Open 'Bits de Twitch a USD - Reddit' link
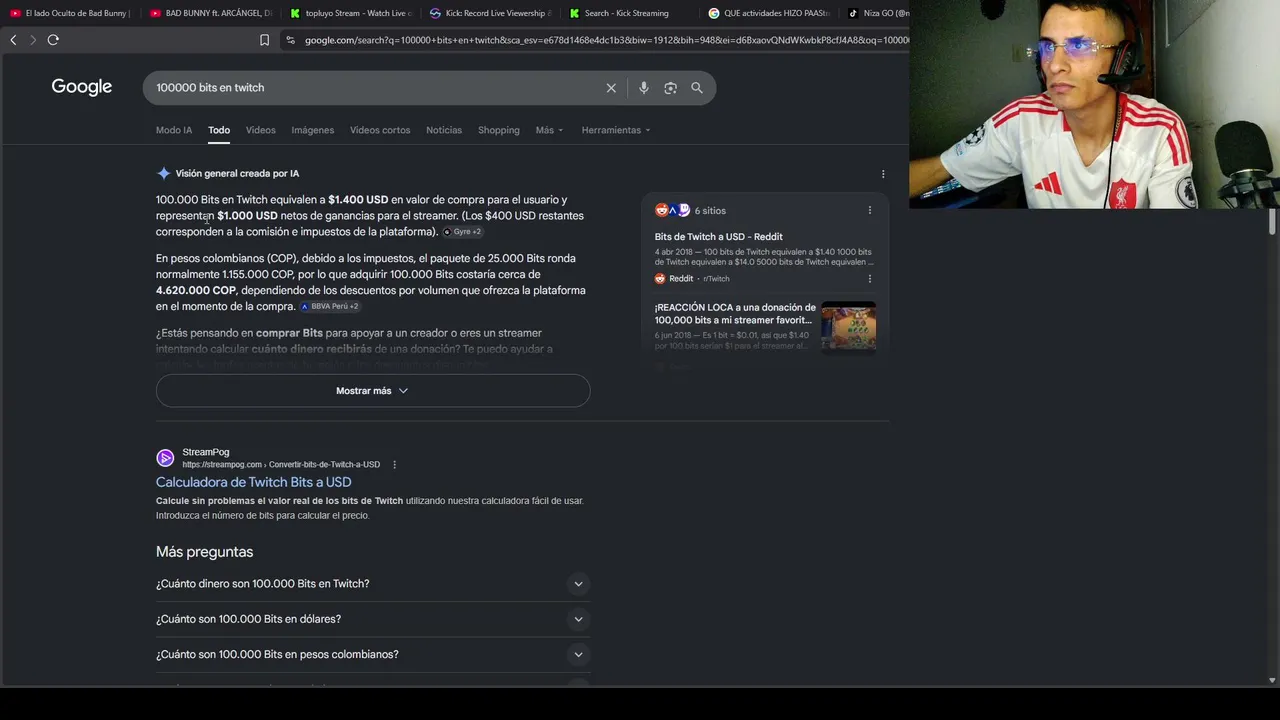The width and height of the screenshot is (1280, 720). point(719,237)
